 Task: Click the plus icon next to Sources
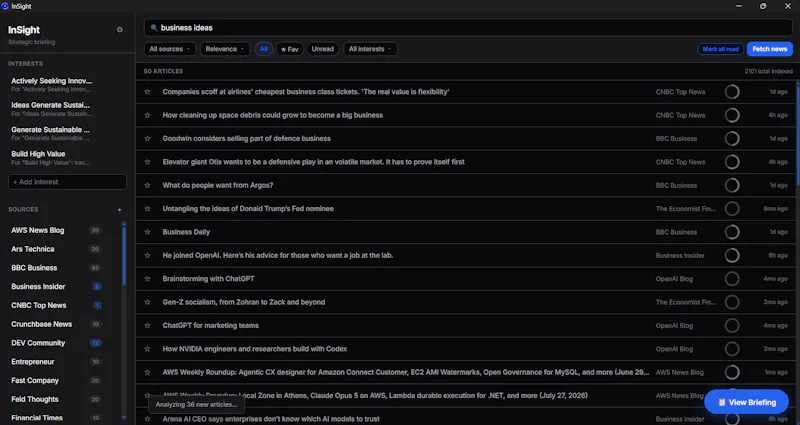pos(119,210)
